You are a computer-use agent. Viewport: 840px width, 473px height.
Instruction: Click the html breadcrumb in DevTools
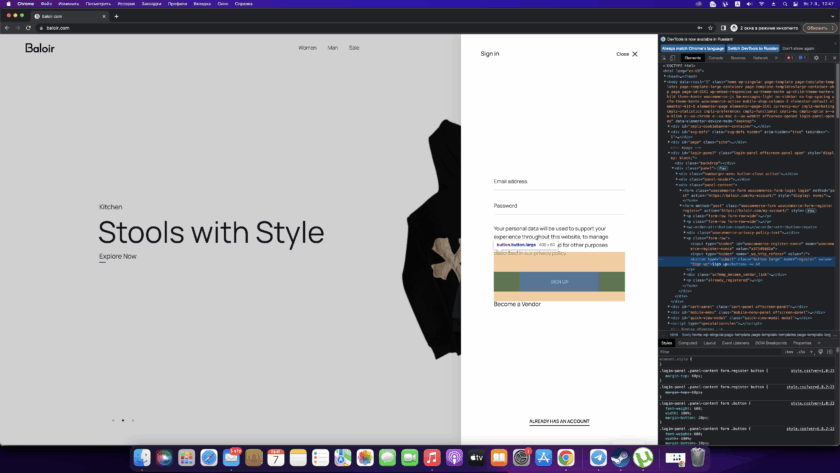tap(673, 335)
